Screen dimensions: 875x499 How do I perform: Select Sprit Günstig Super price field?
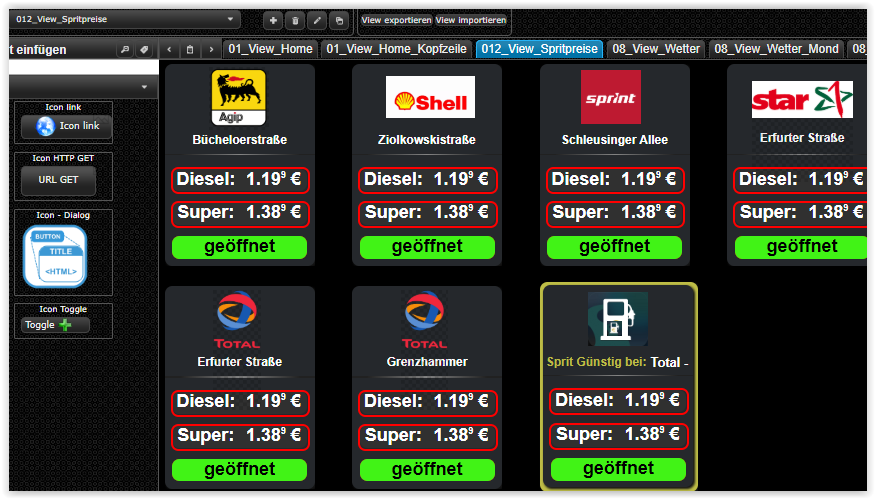[618, 435]
